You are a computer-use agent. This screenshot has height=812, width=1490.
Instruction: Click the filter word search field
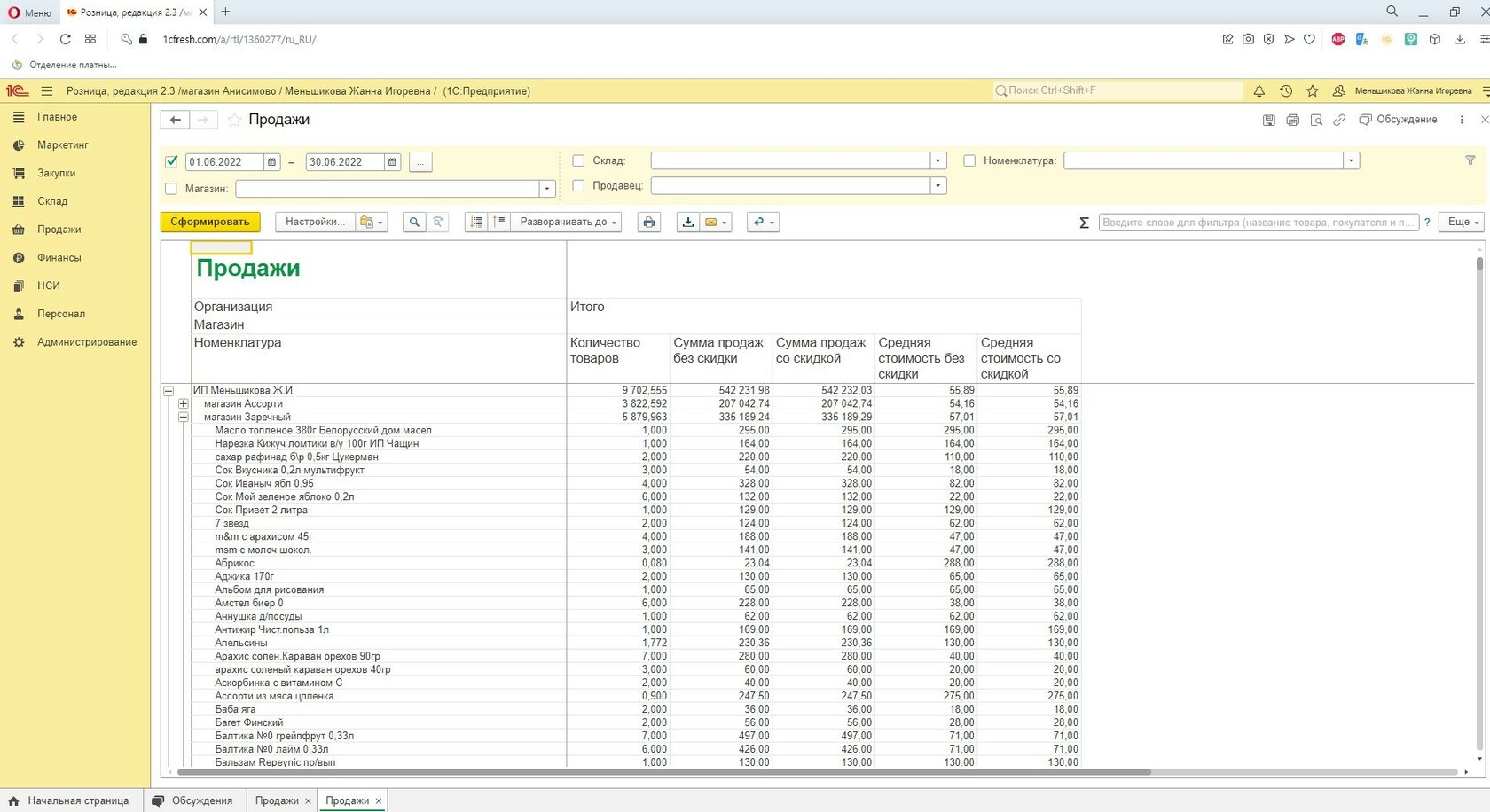tap(1258, 223)
